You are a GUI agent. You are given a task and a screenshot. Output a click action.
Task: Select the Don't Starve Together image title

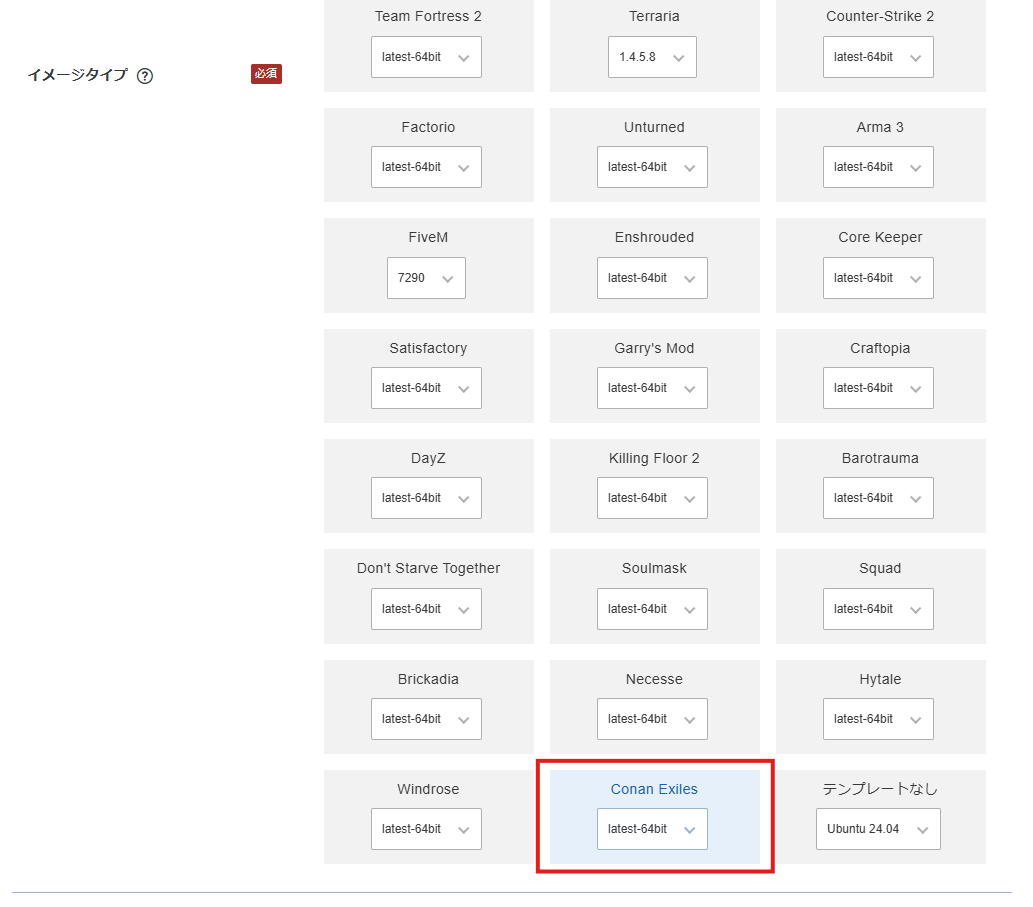coord(428,568)
